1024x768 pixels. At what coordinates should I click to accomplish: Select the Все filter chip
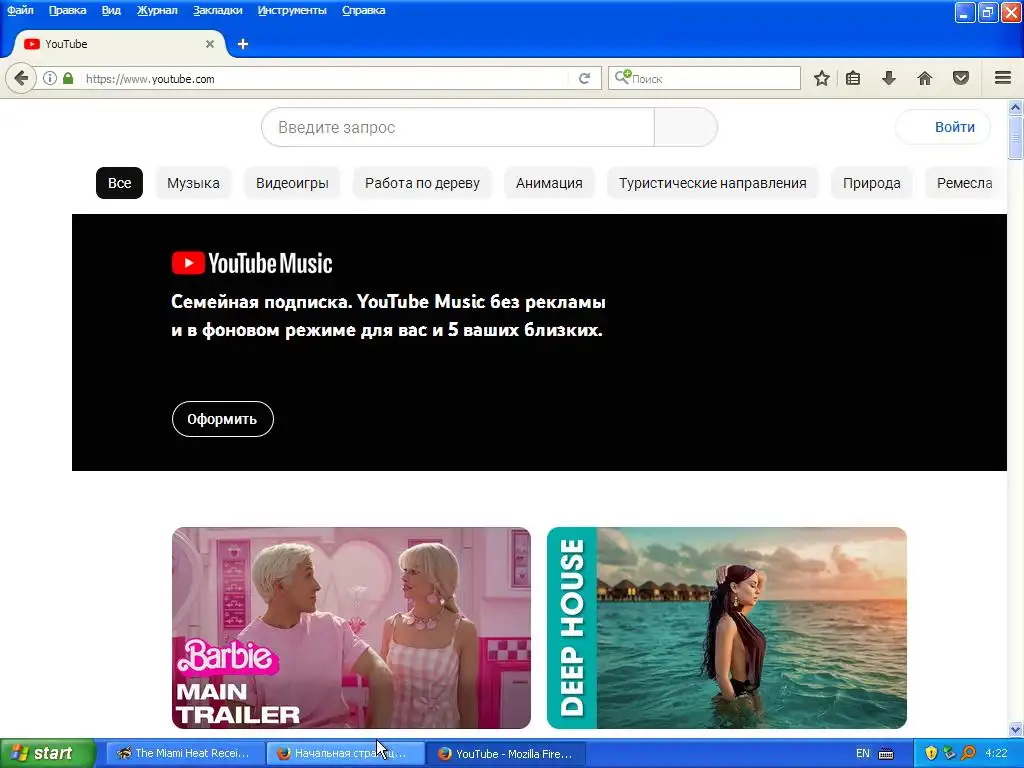pos(120,183)
